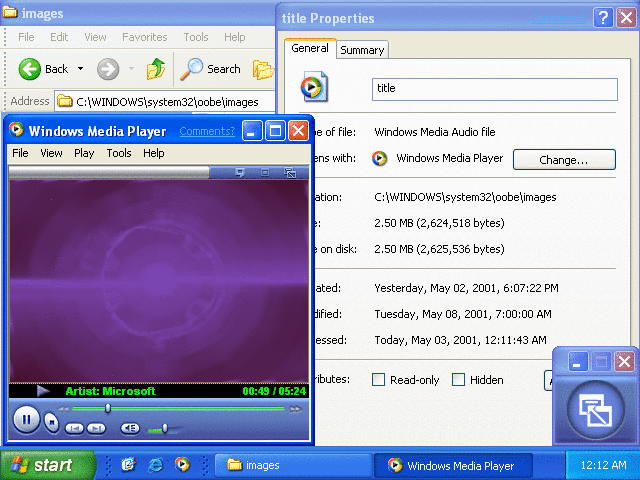Click the images folder title bar icon
The width and height of the screenshot is (640, 480).
(x=10, y=13)
